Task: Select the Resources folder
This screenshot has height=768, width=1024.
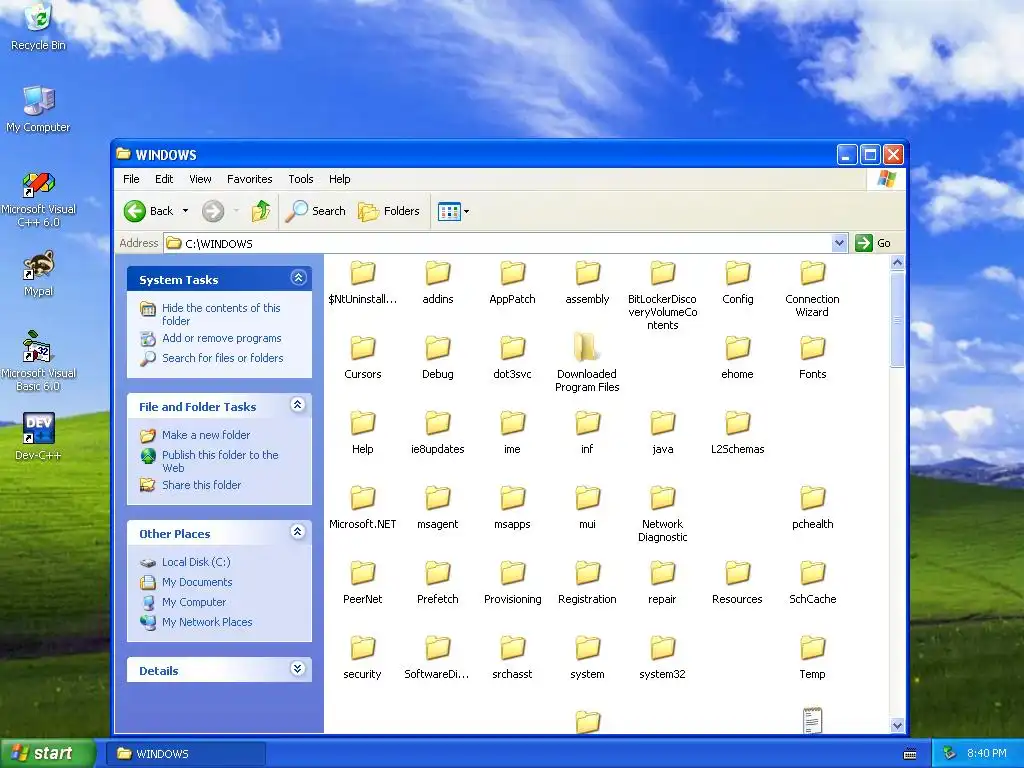Action: (737, 583)
